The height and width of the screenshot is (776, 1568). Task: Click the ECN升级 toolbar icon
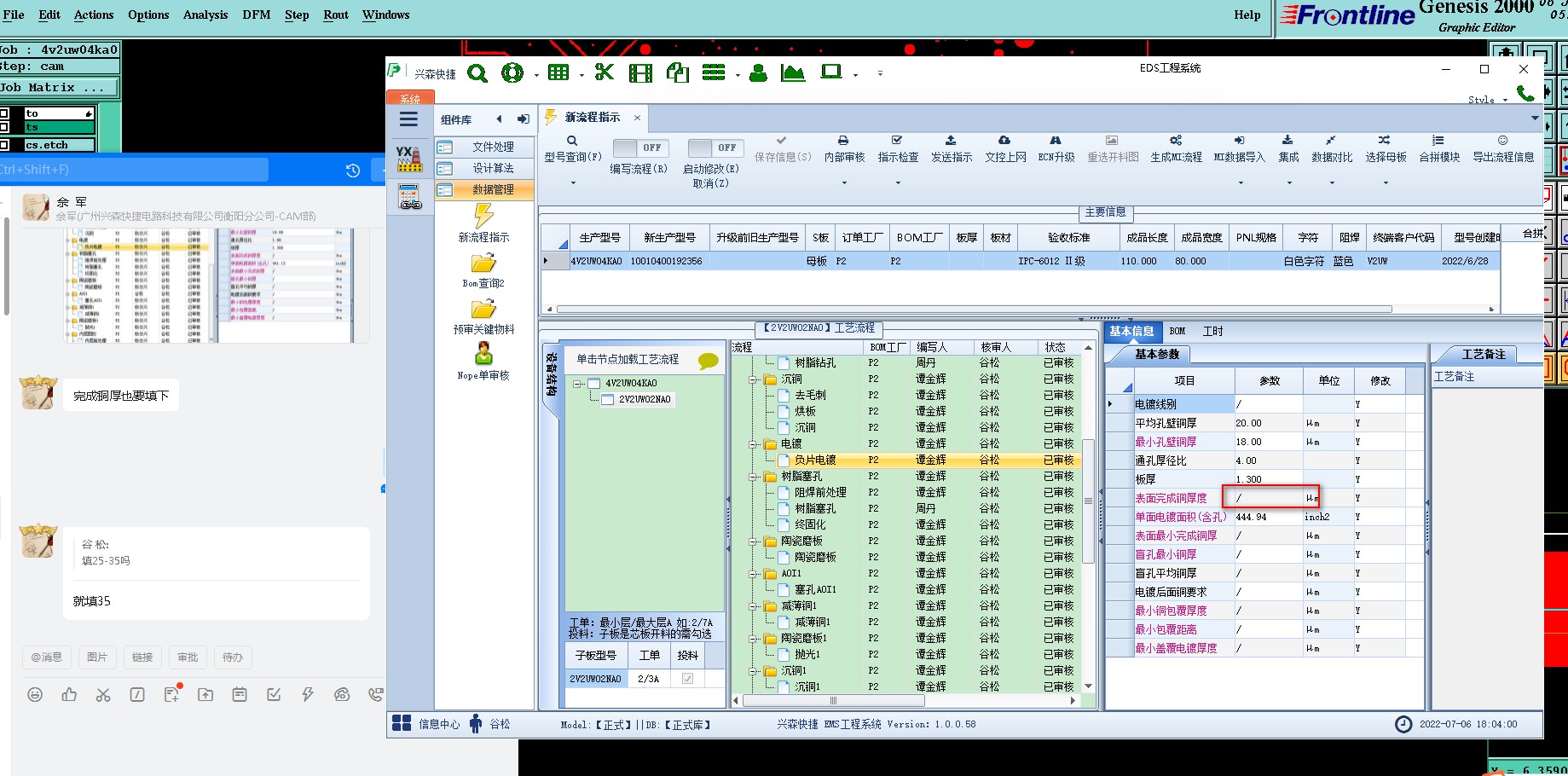[x=1056, y=140]
